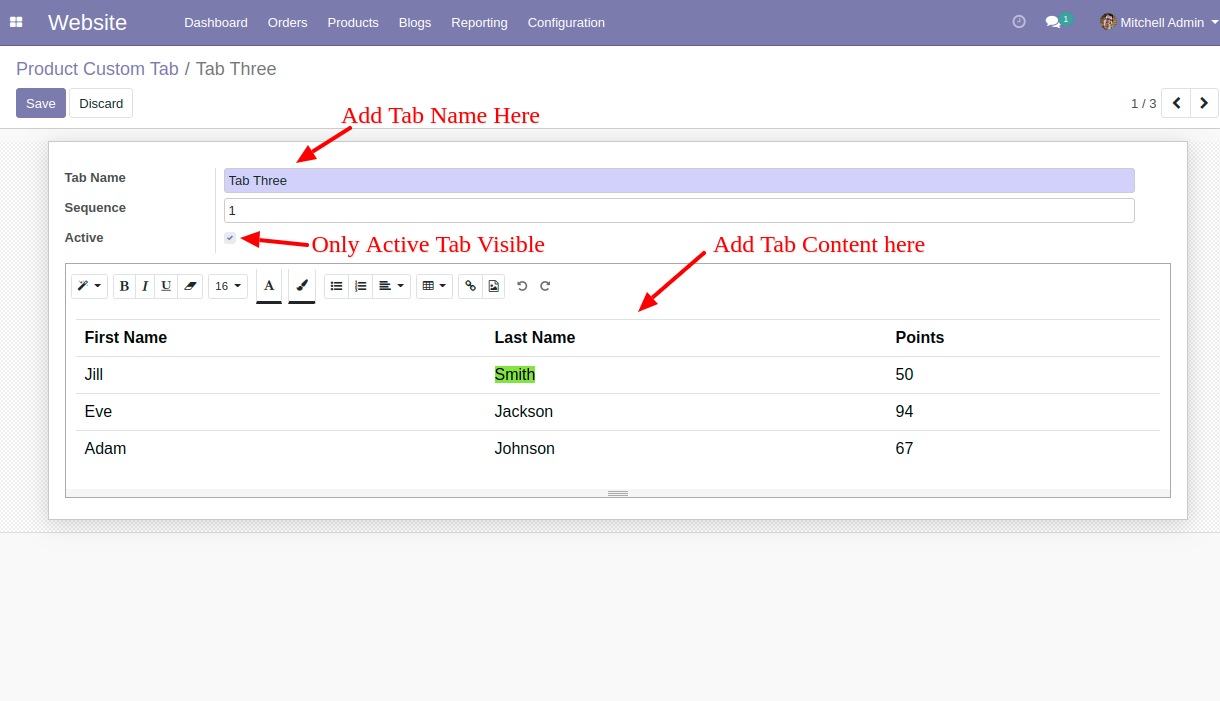Toggle the Active checkbox
Screen dimensions: 1220x701
tap(230, 238)
